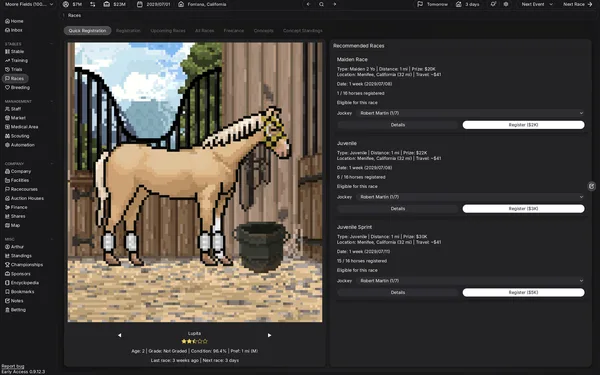Open the Arthur assistant page
This screenshot has height=375, width=600.
pyautogui.click(x=14, y=247)
